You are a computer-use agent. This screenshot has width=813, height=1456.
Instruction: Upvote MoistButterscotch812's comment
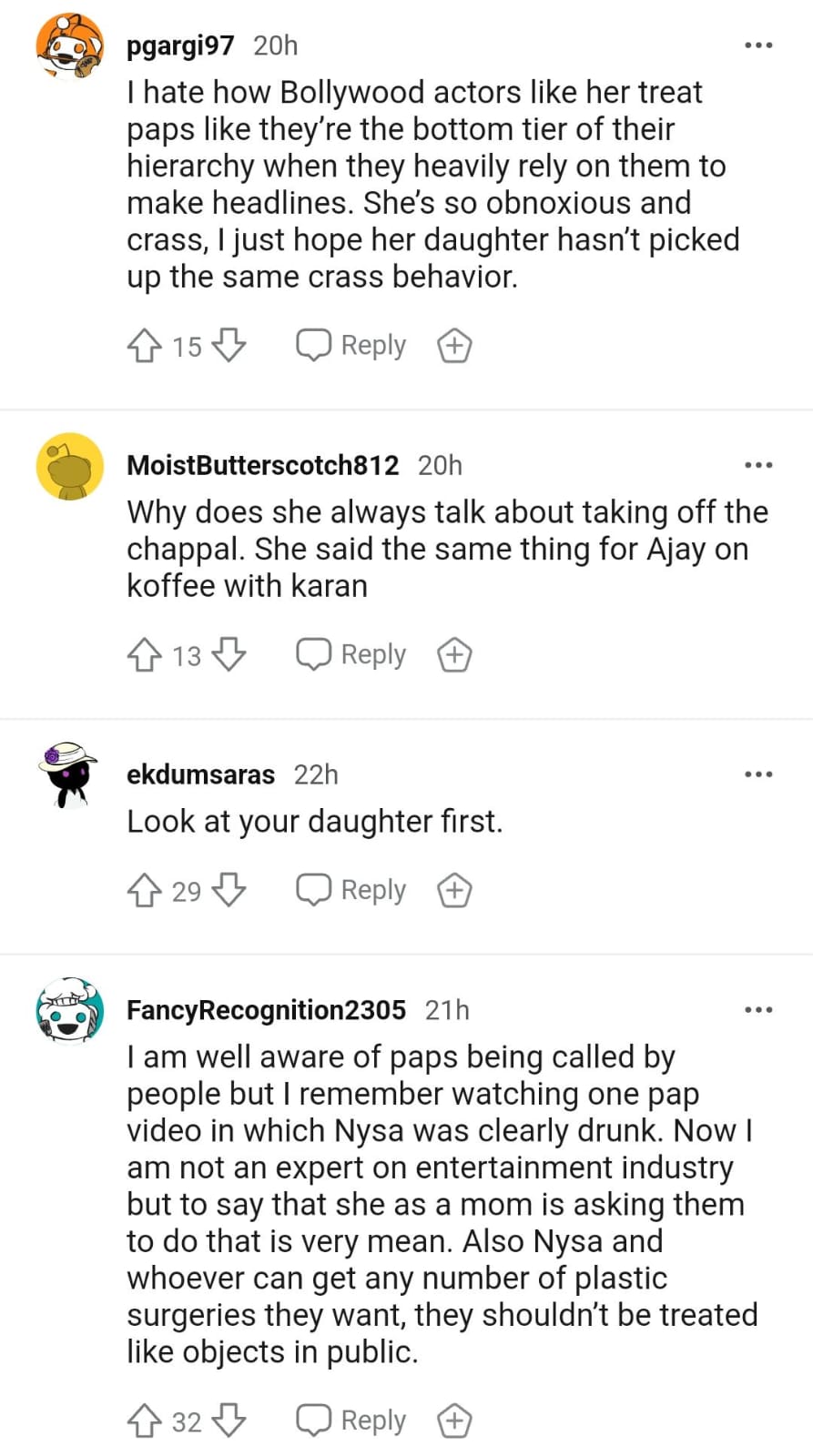pyautogui.click(x=144, y=655)
